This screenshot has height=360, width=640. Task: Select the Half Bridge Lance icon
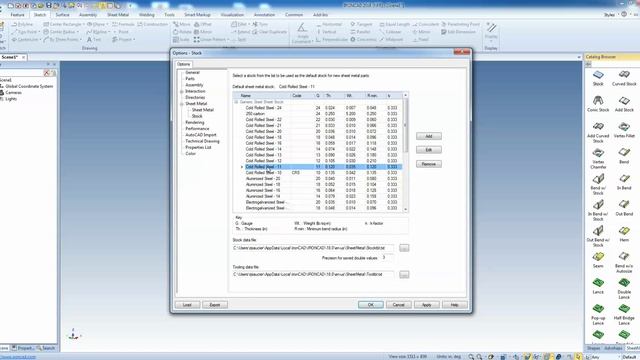(x=624, y=309)
